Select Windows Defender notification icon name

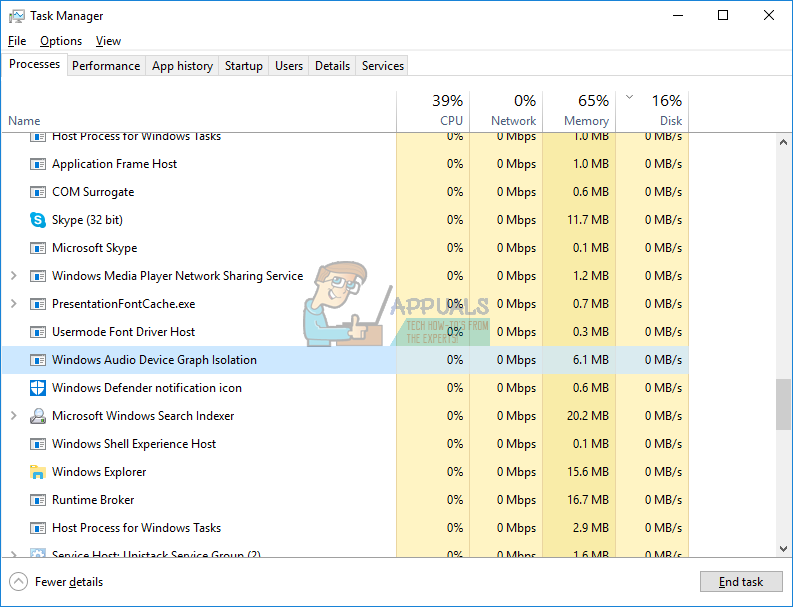pyautogui.click(x=147, y=388)
